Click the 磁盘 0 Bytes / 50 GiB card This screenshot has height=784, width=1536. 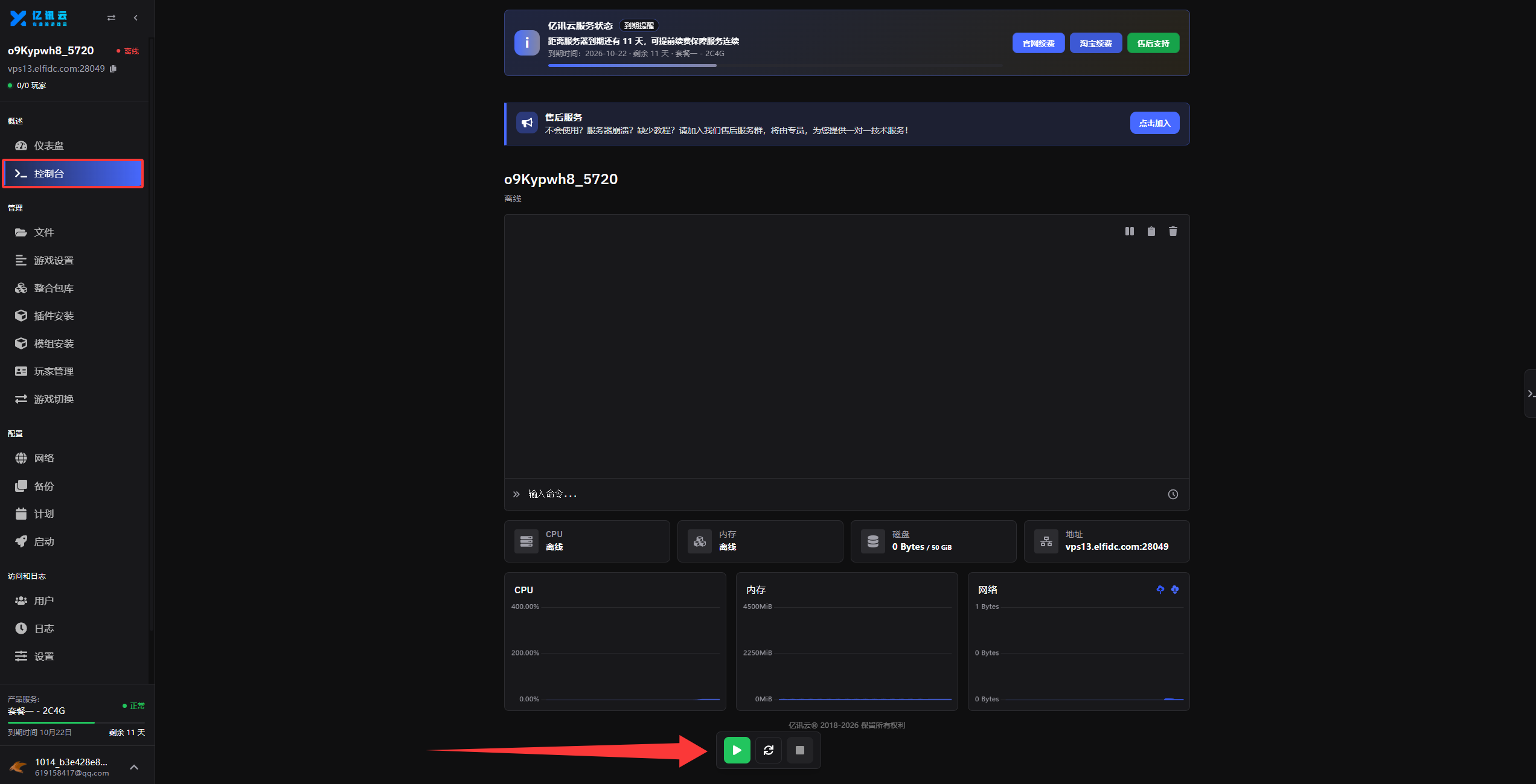pyautogui.click(x=933, y=541)
